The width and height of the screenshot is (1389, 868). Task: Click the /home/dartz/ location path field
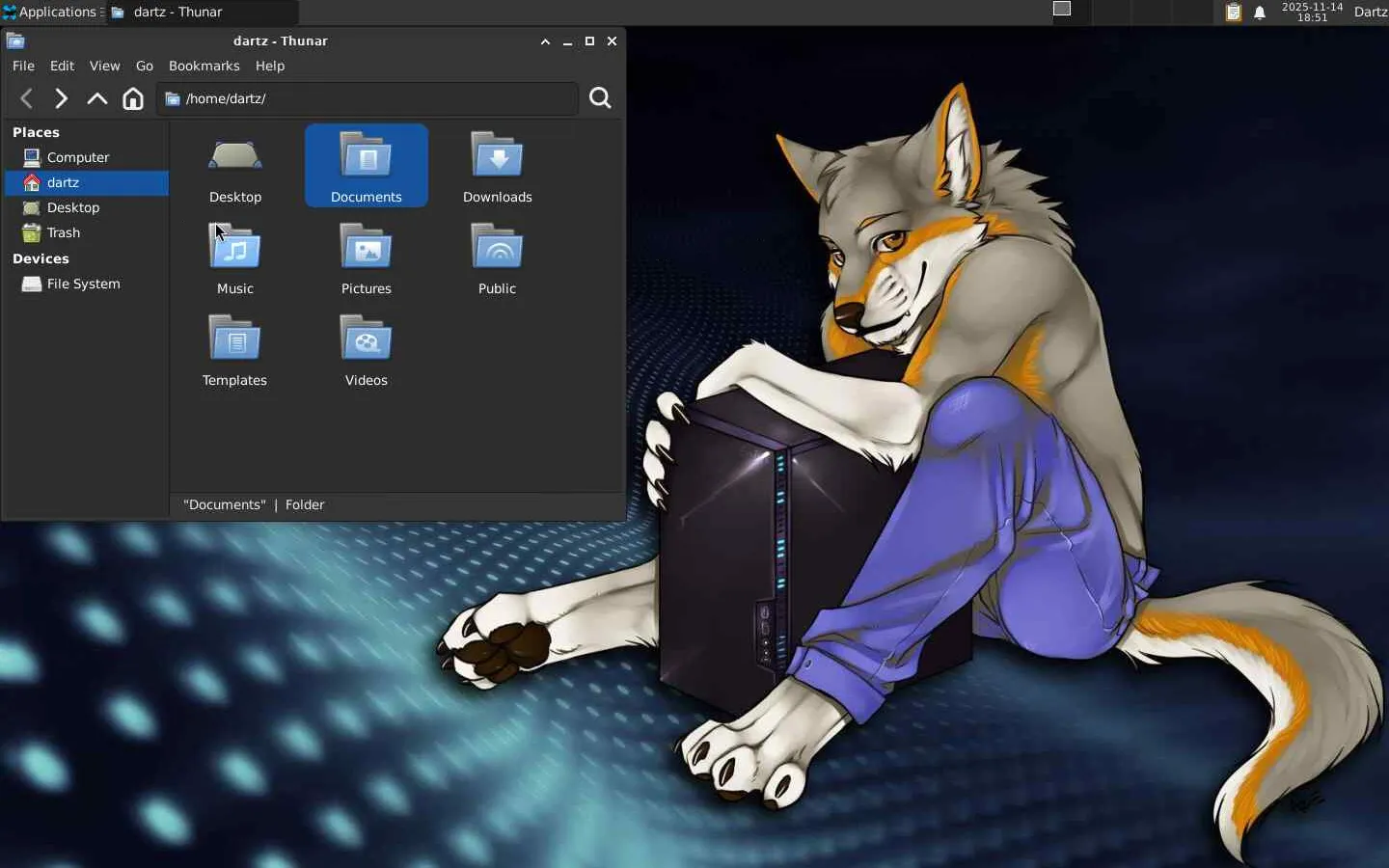click(368, 98)
